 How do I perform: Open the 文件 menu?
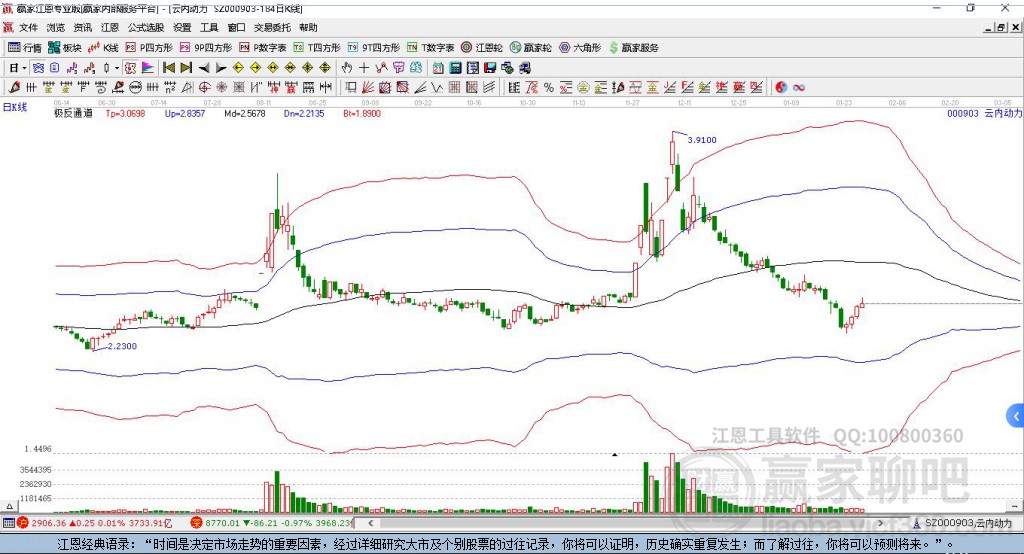point(29,27)
